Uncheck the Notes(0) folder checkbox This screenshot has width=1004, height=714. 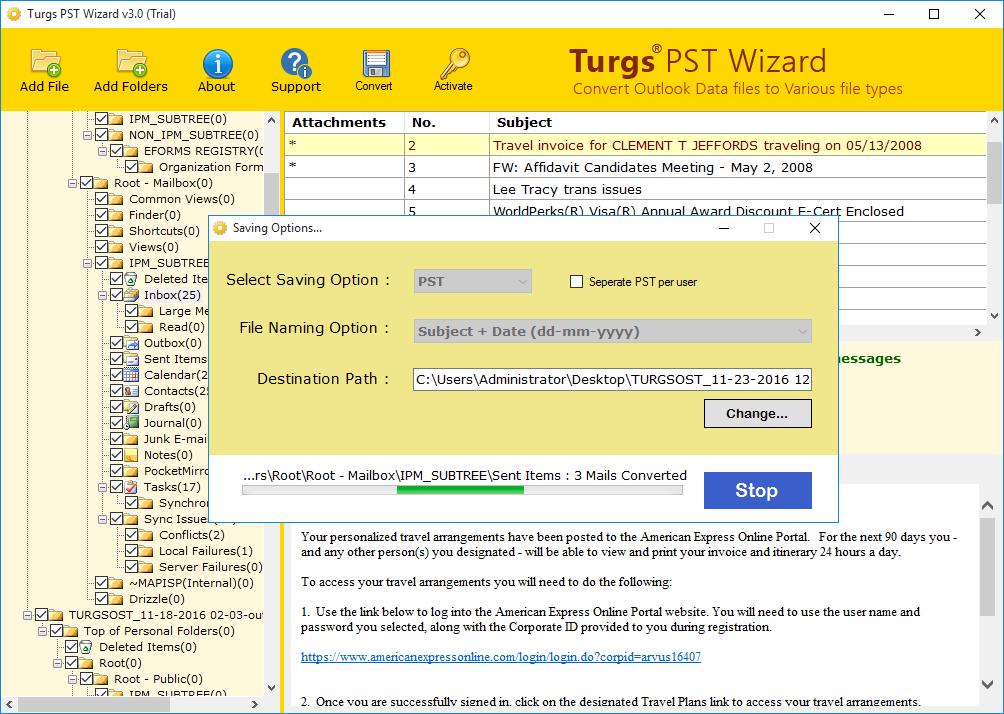117,455
